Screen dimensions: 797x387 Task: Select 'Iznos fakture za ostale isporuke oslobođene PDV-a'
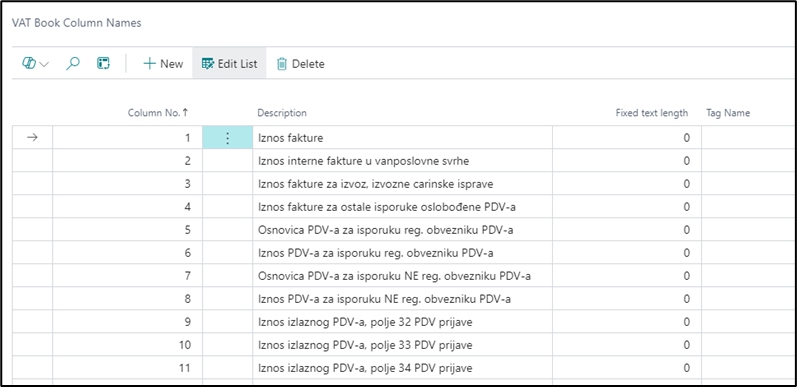(x=388, y=207)
